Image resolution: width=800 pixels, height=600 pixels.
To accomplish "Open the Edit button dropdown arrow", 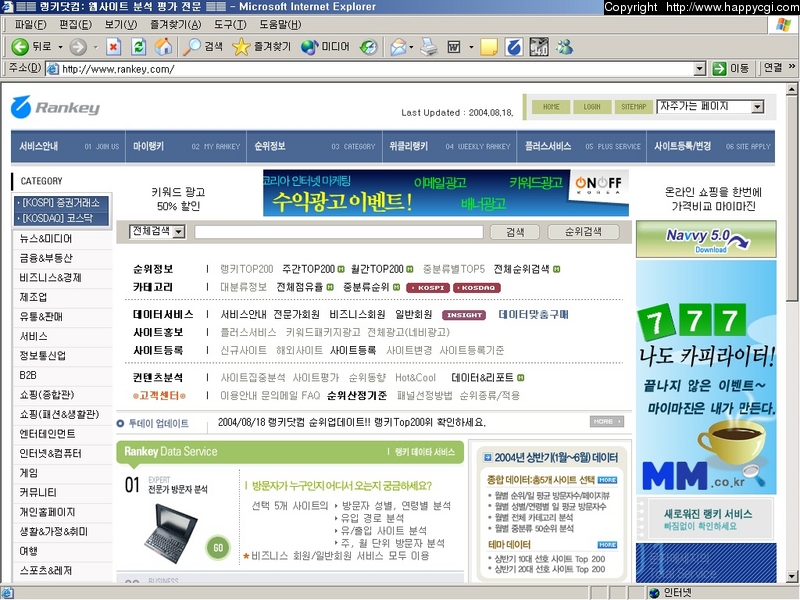I will tap(471, 48).
